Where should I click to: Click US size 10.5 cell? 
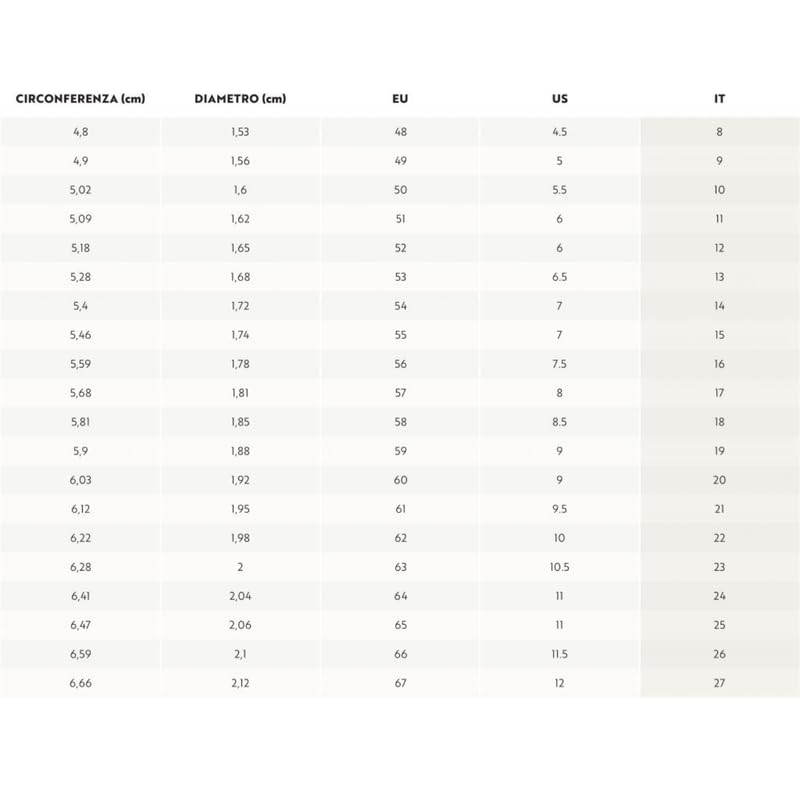point(560,567)
